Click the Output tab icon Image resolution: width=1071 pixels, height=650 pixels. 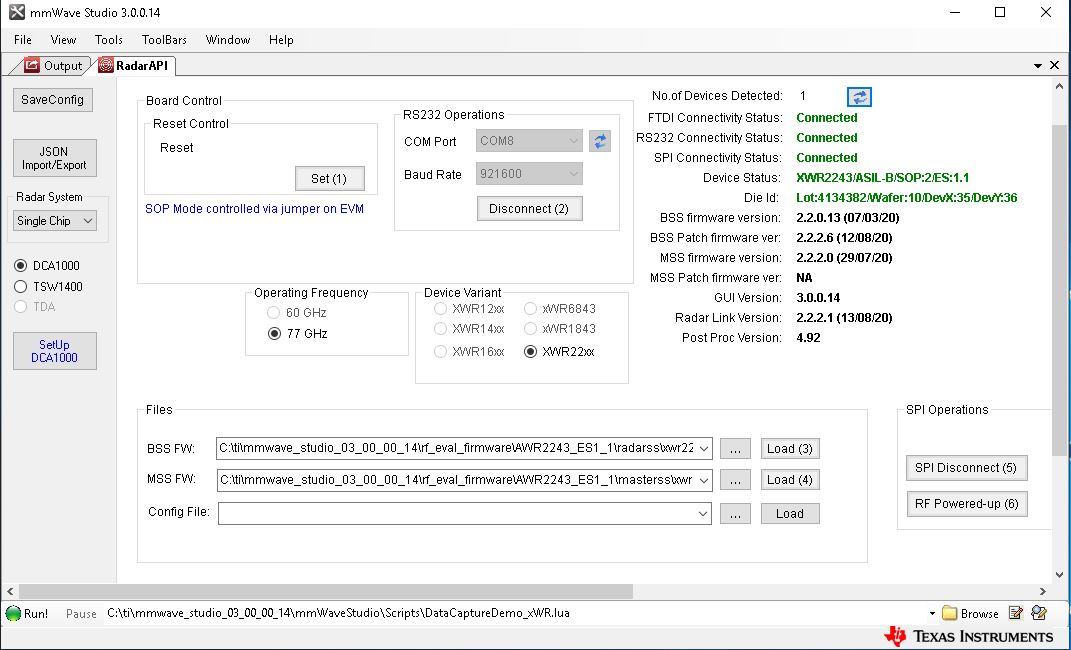32,66
